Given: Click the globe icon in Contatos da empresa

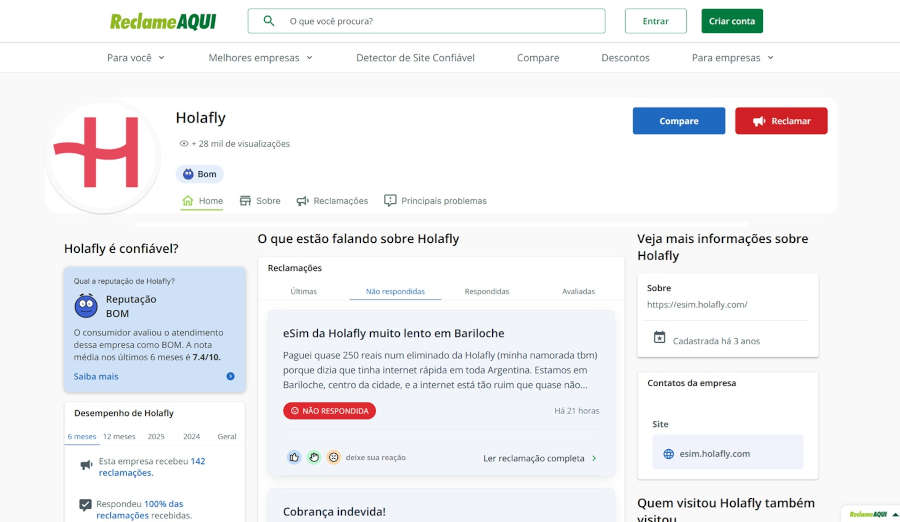Looking at the screenshot, I should pyautogui.click(x=669, y=454).
